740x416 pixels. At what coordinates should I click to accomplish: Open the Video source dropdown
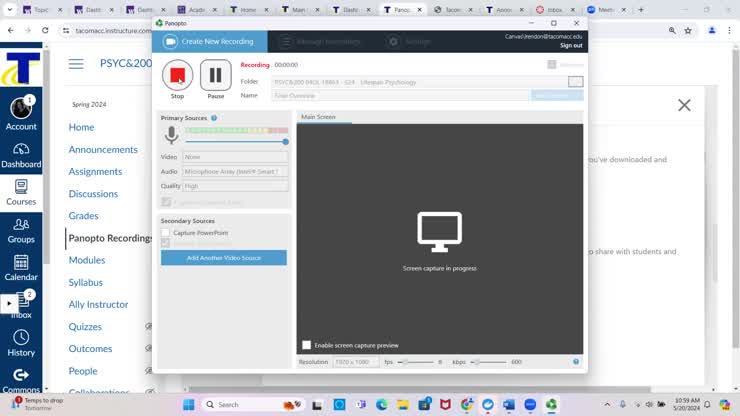tap(235, 157)
